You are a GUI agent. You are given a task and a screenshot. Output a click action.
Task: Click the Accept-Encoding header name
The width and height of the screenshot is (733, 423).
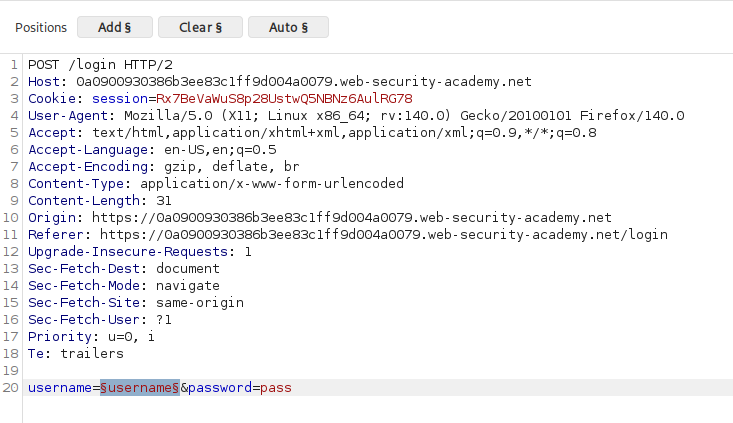tap(88, 166)
